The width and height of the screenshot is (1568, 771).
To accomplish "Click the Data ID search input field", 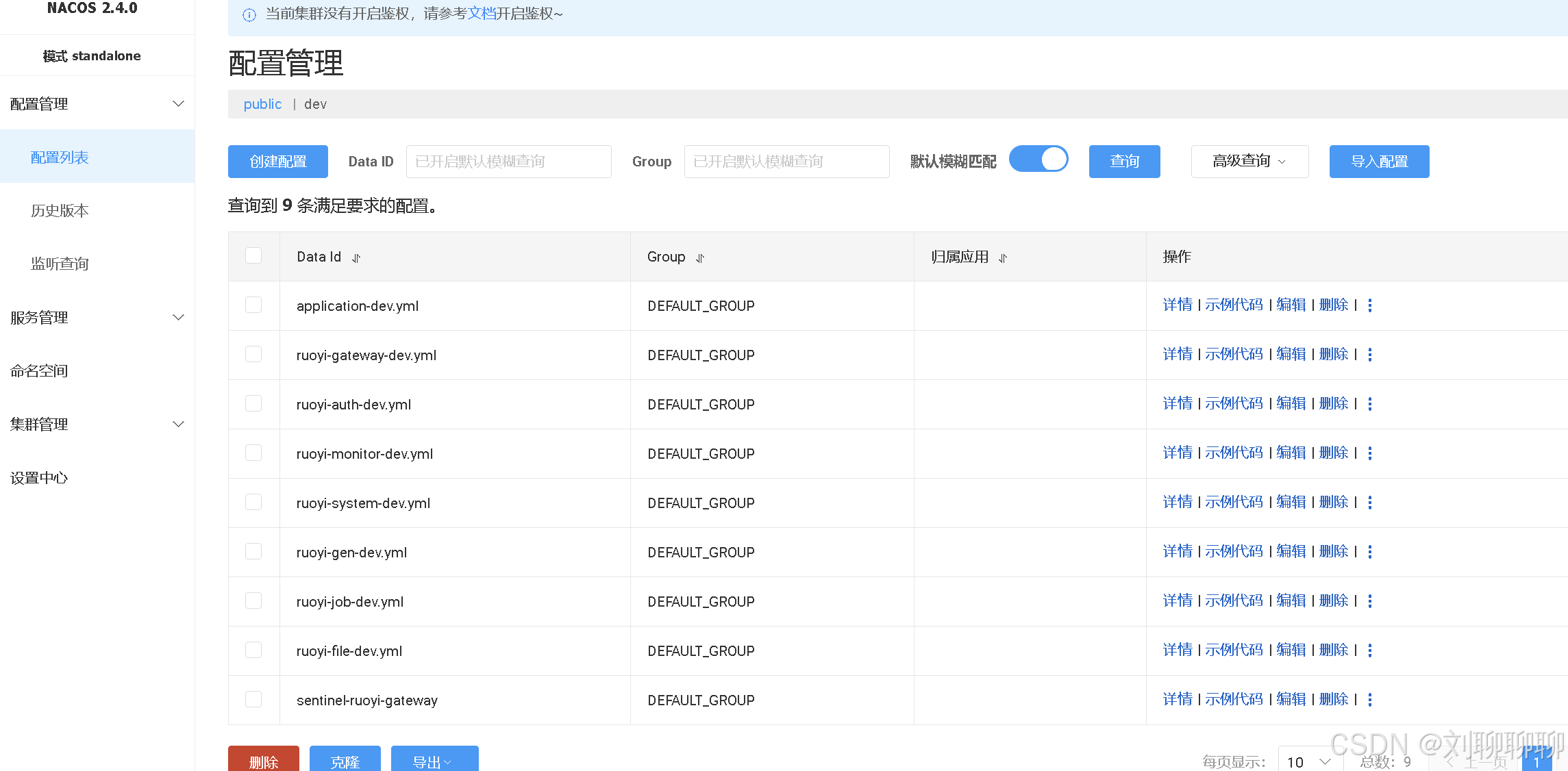I will [508, 162].
